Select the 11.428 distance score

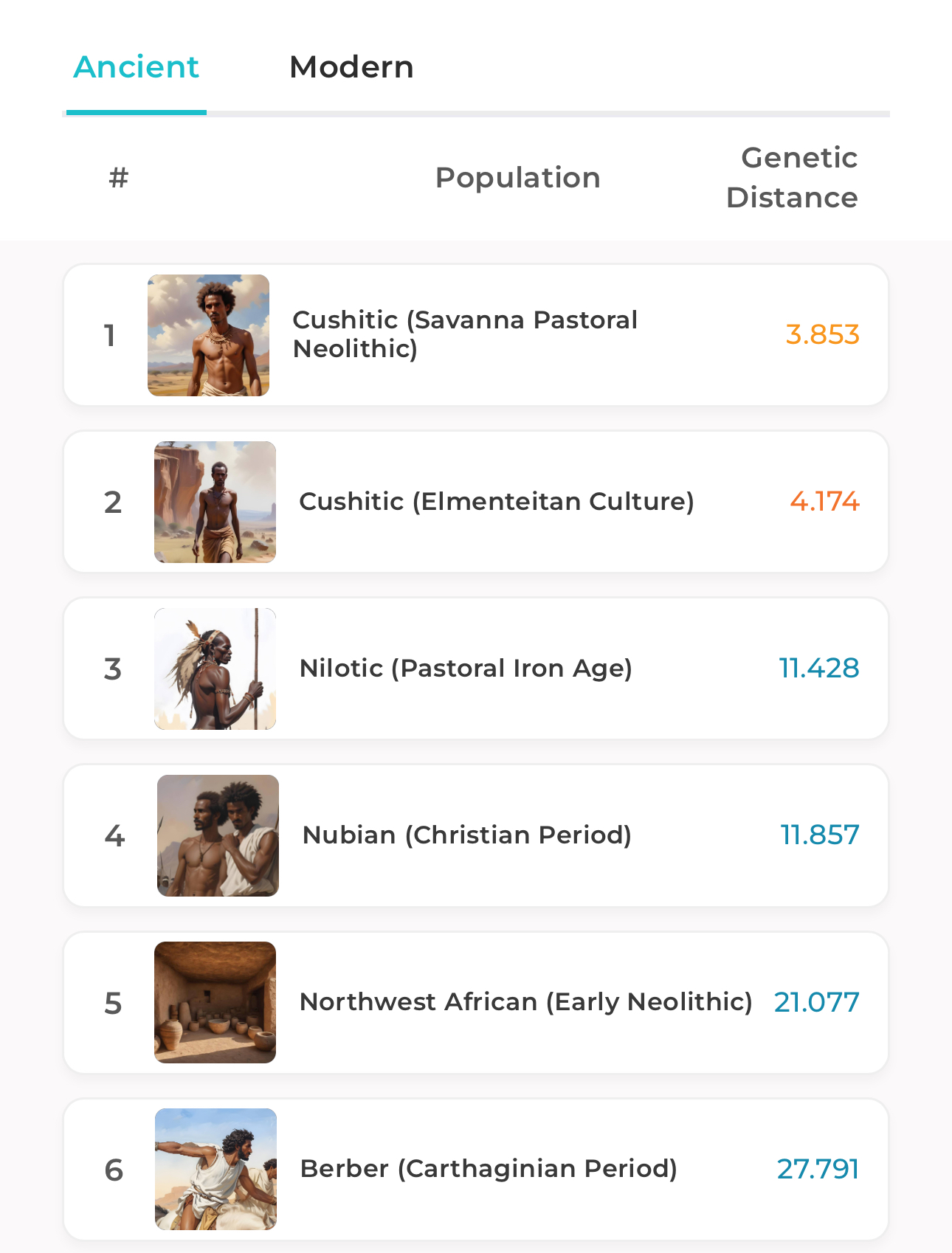[x=819, y=669]
